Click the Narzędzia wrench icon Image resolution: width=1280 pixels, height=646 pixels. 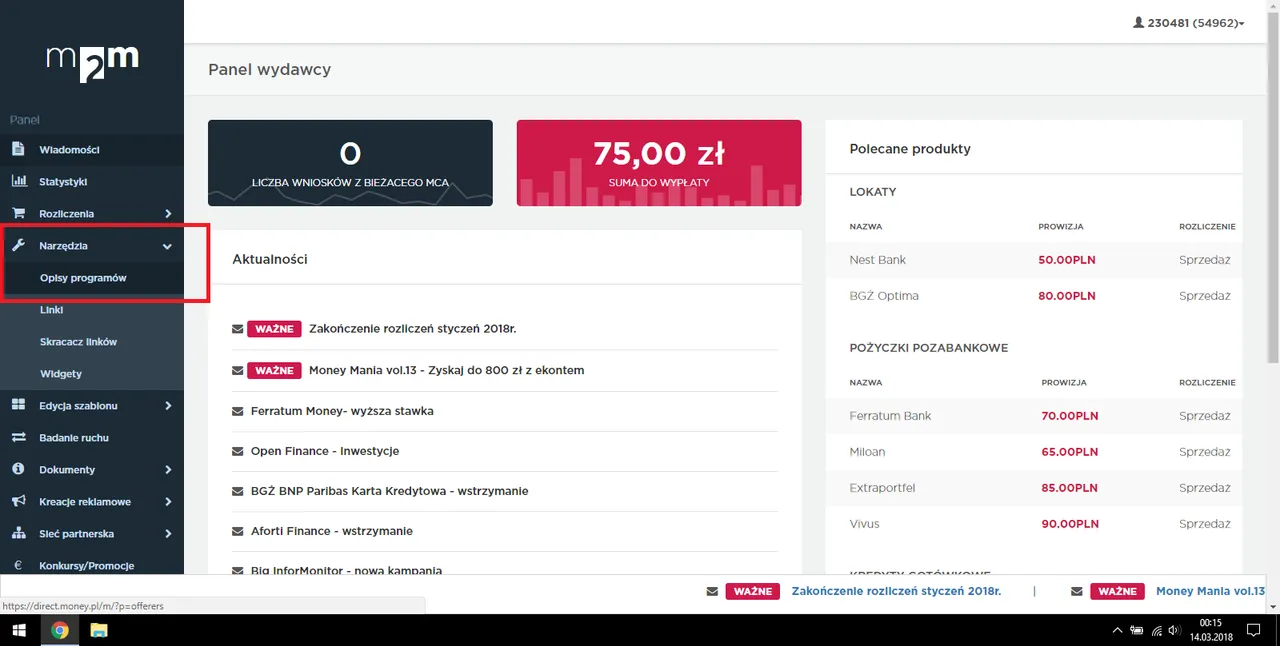tap(18, 245)
